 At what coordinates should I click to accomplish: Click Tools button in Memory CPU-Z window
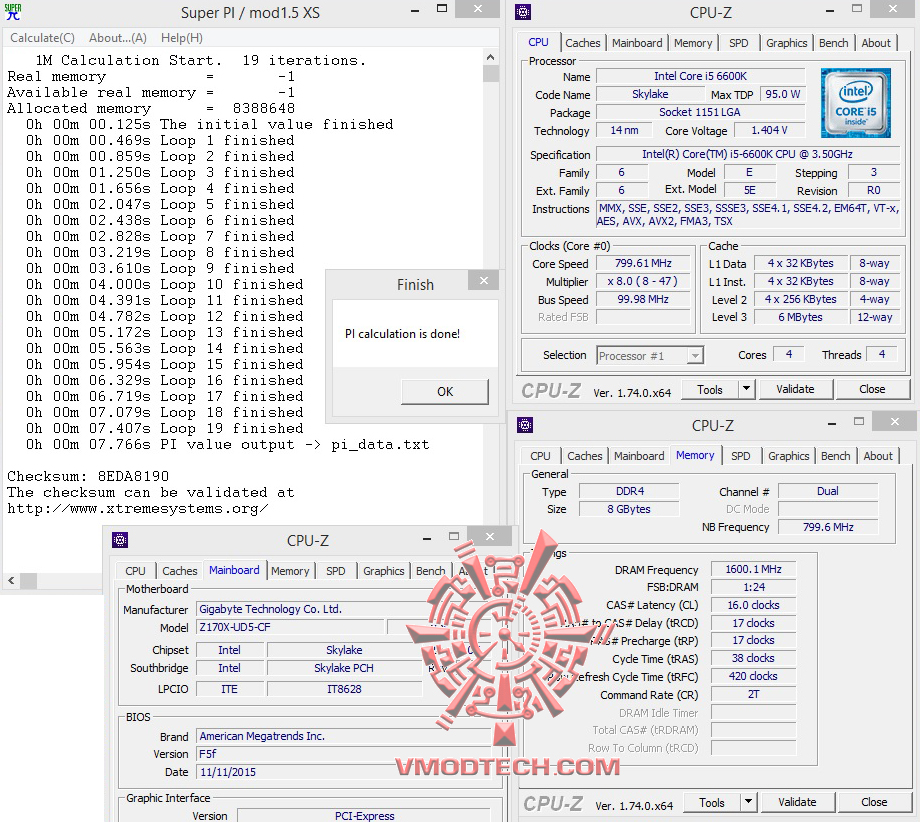pyautogui.click(x=711, y=803)
